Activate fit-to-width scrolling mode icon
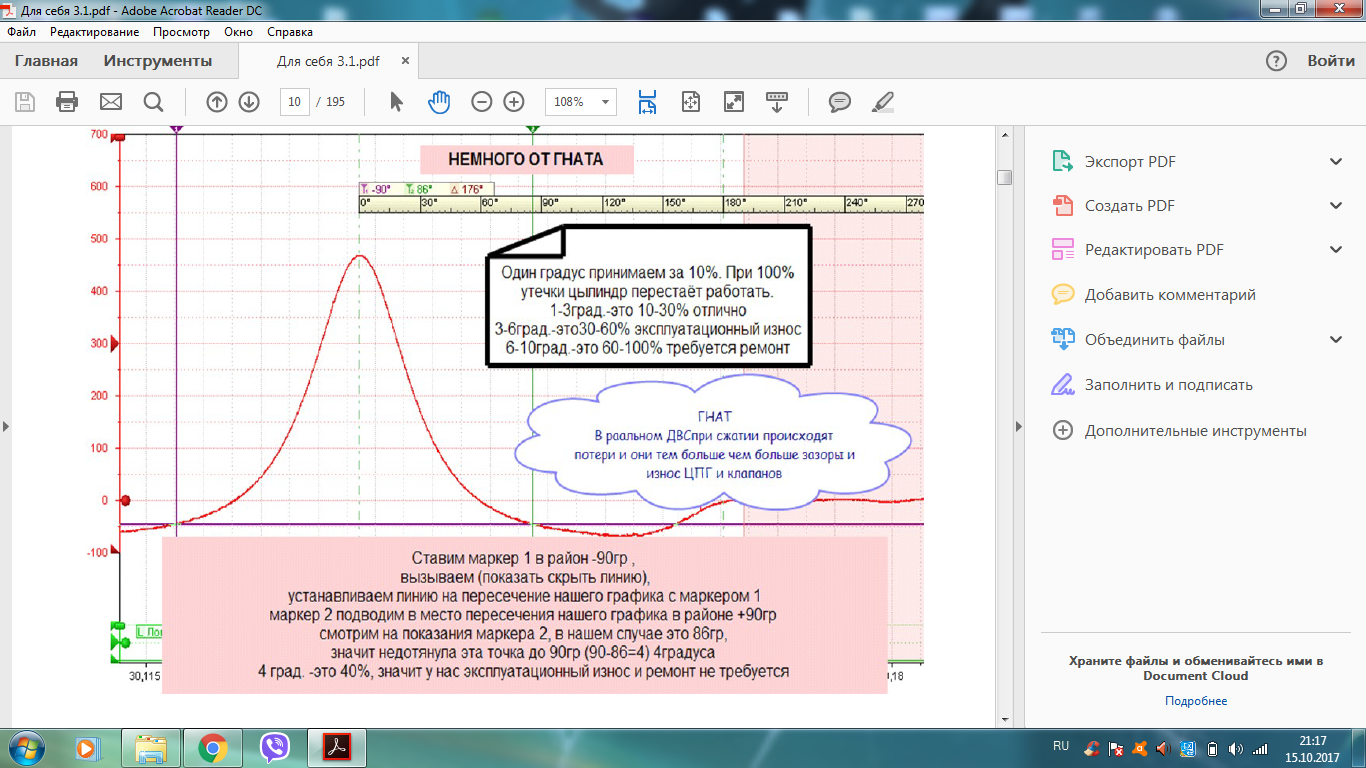 [647, 101]
